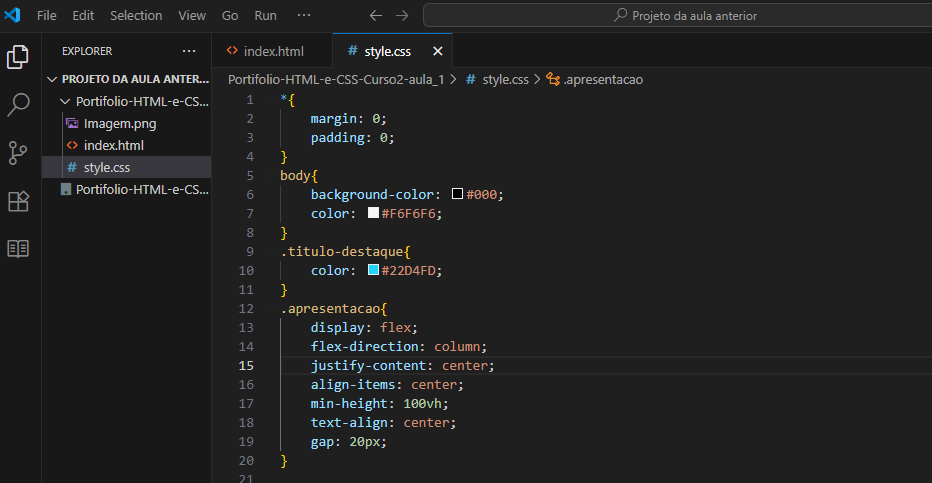Close the style.css tab
This screenshot has width=932, height=483.
(437, 51)
